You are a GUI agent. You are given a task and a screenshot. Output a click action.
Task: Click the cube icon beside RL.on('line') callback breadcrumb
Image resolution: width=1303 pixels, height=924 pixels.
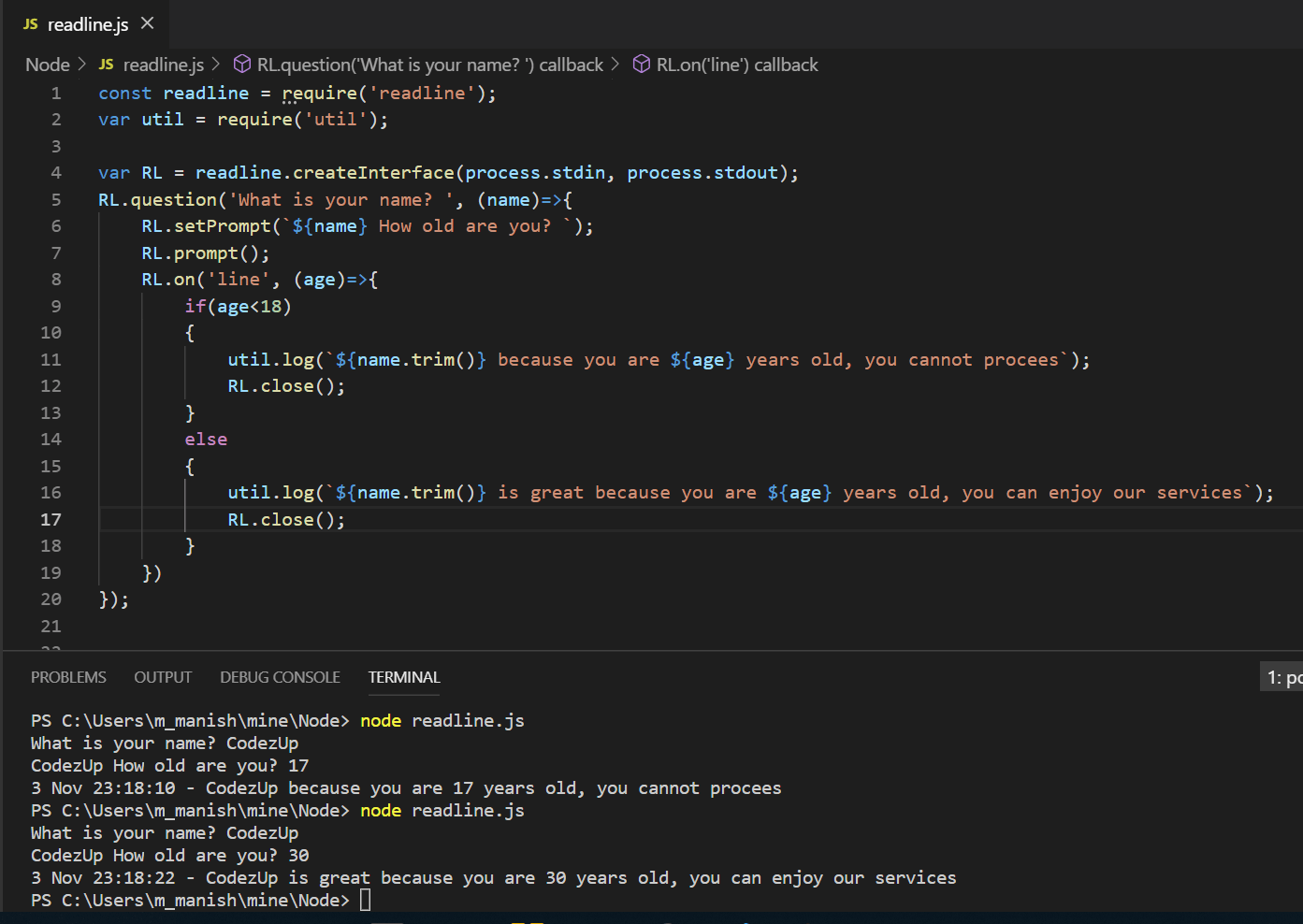pyautogui.click(x=643, y=65)
